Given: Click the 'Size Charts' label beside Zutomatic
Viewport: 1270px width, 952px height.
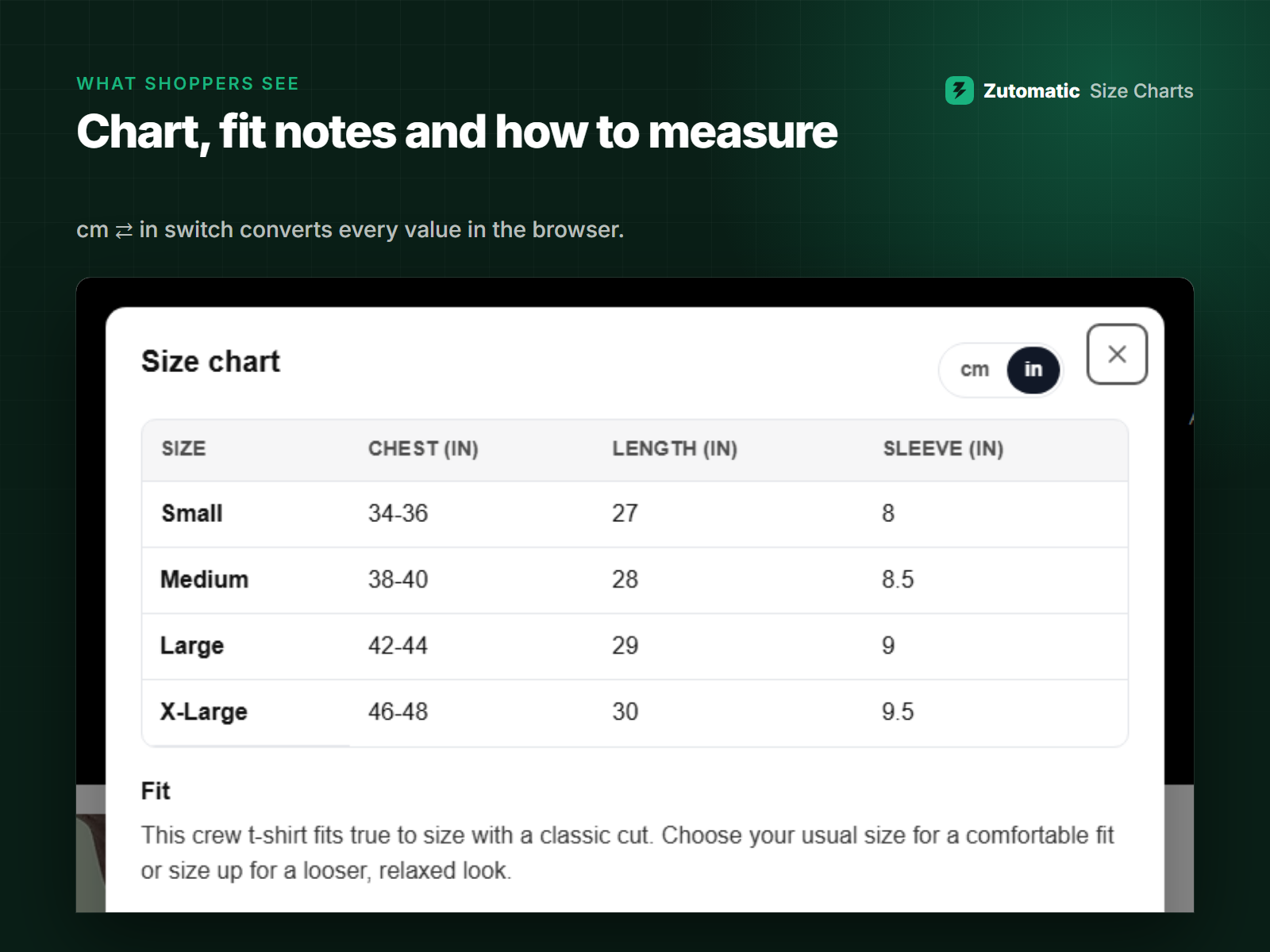Looking at the screenshot, I should pos(1141,91).
